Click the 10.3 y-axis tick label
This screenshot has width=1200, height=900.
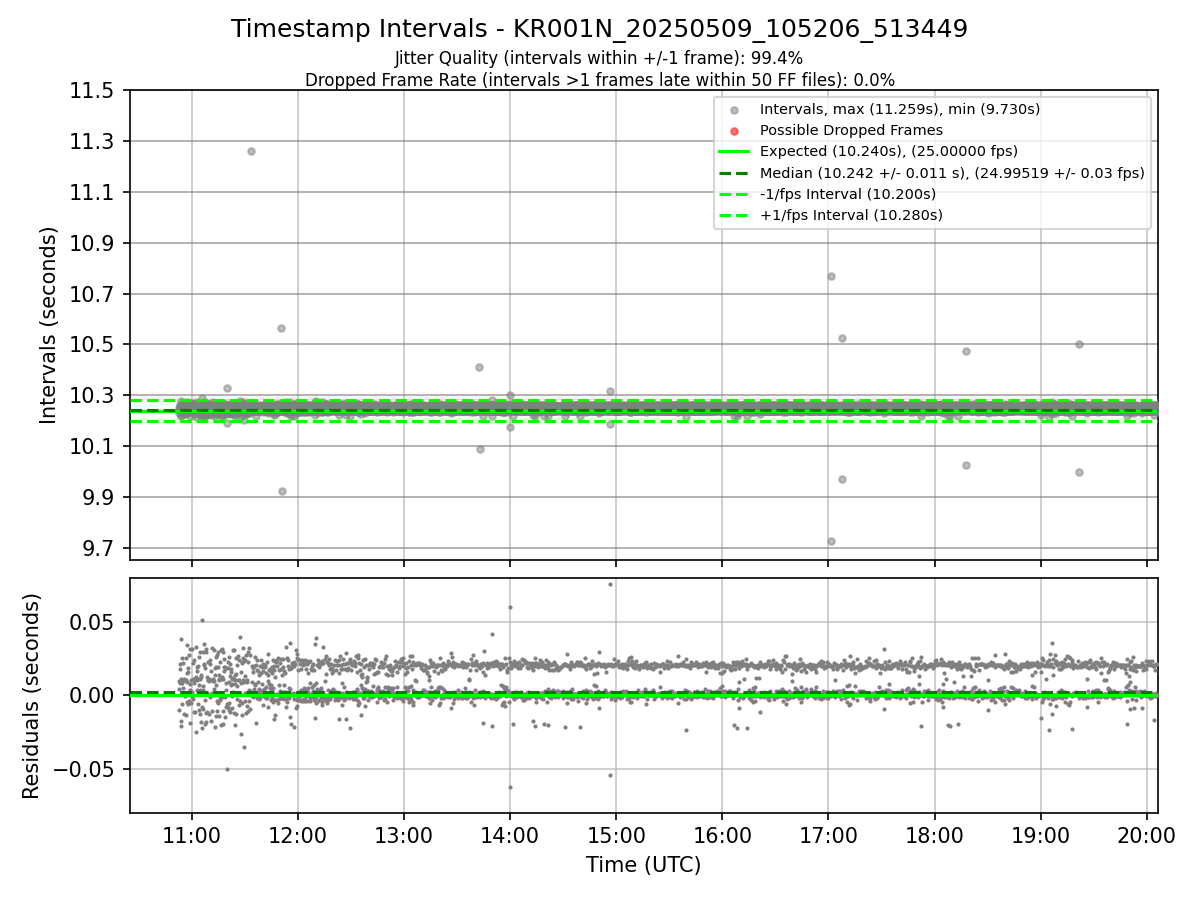pyautogui.click(x=94, y=396)
